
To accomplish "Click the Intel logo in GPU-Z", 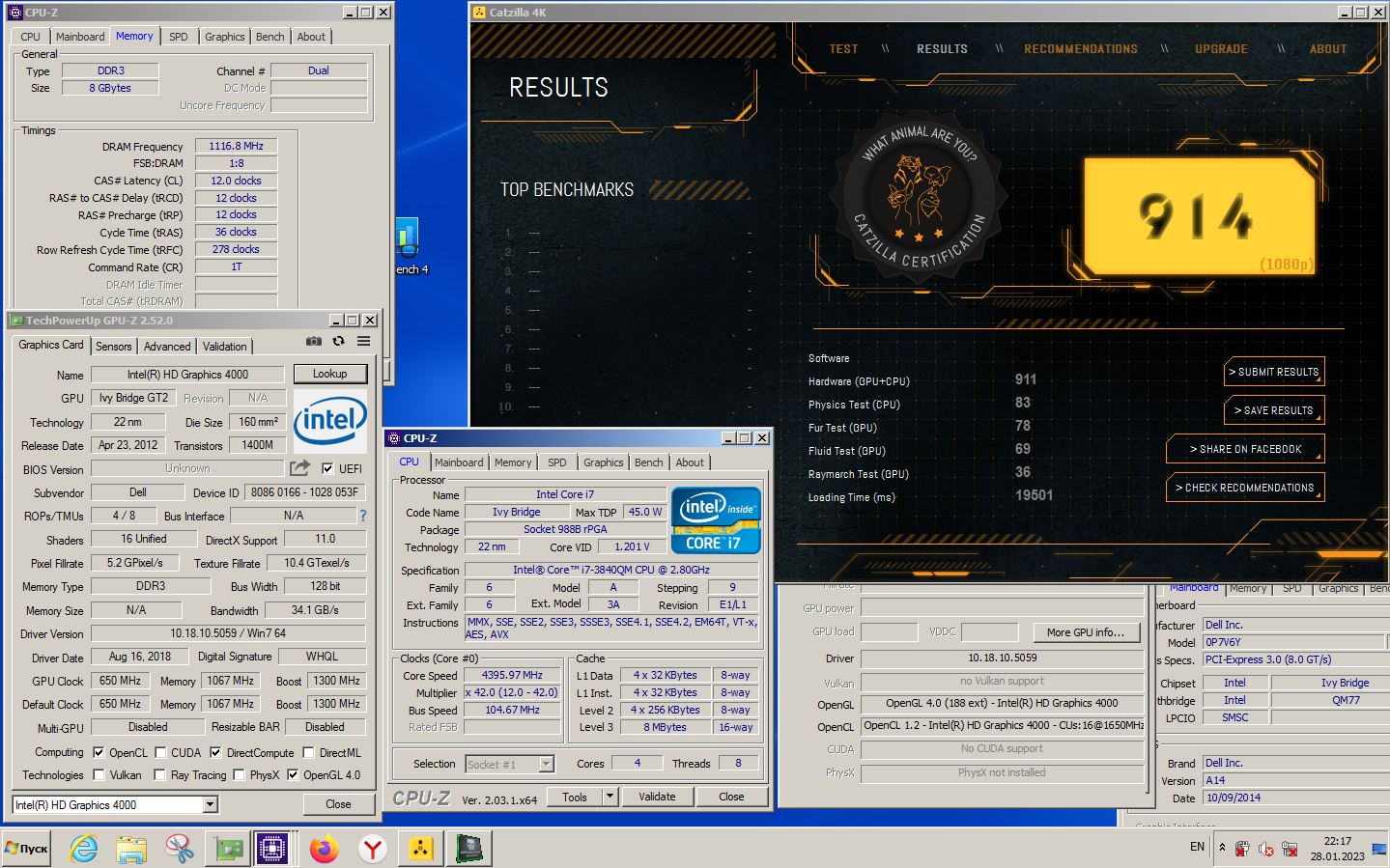I will coord(330,420).
